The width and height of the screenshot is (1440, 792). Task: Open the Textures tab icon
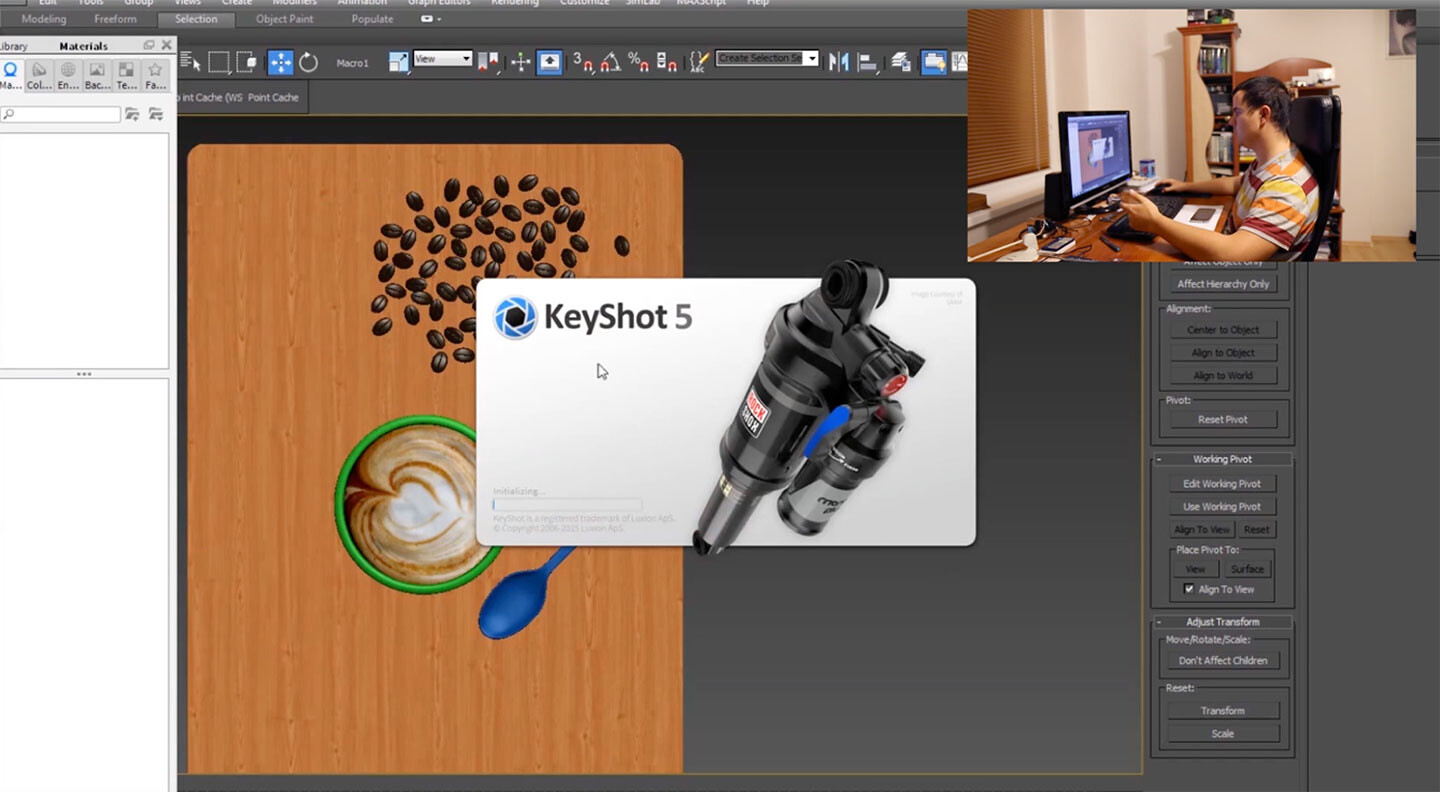click(126, 75)
